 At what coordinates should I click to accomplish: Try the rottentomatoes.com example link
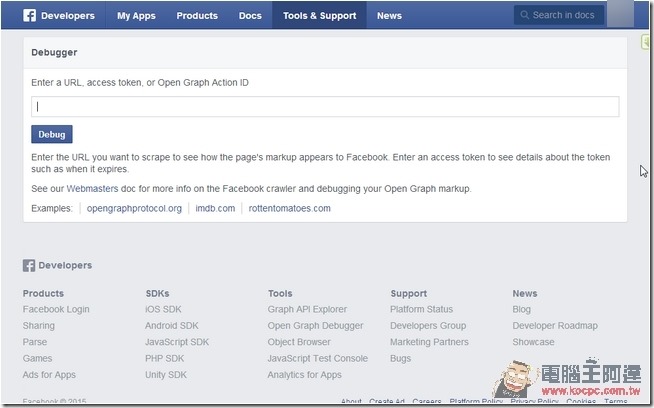click(x=289, y=208)
